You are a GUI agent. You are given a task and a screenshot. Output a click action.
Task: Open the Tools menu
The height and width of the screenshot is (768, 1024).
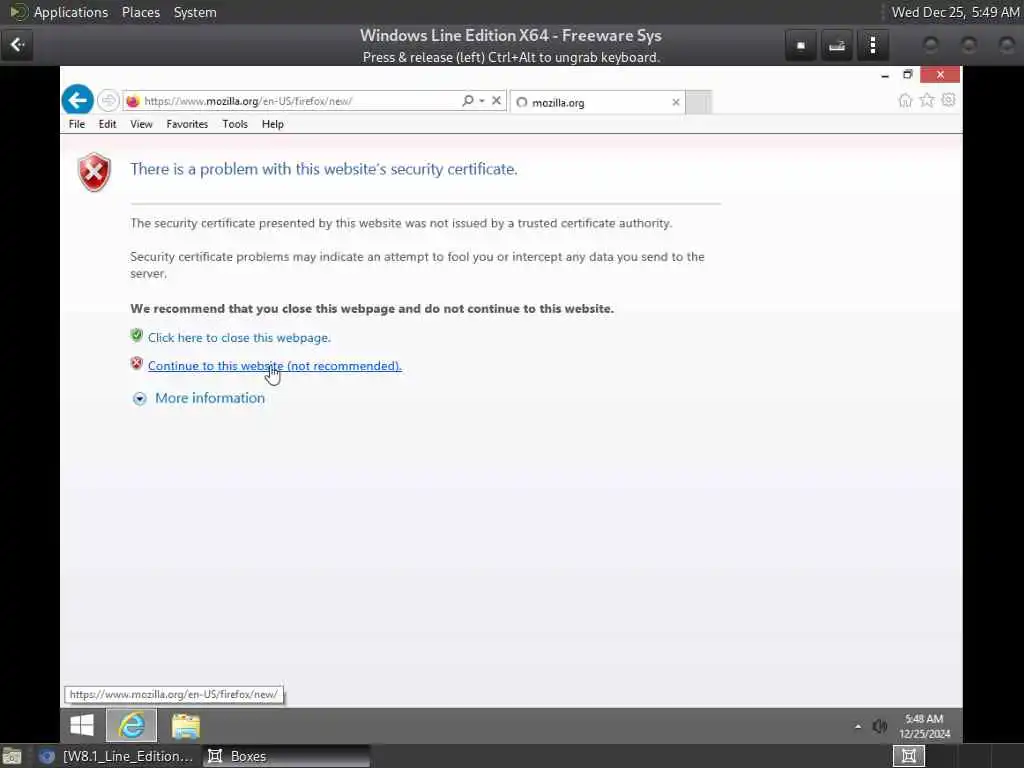point(234,124)
